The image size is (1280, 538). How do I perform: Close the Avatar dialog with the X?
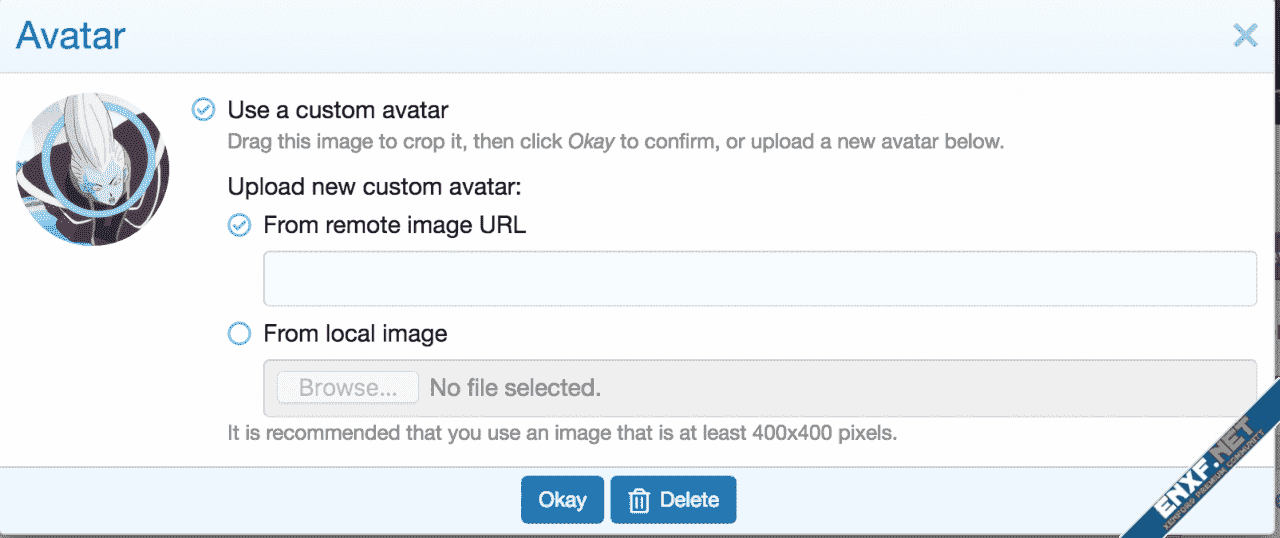coord(1245,37)
